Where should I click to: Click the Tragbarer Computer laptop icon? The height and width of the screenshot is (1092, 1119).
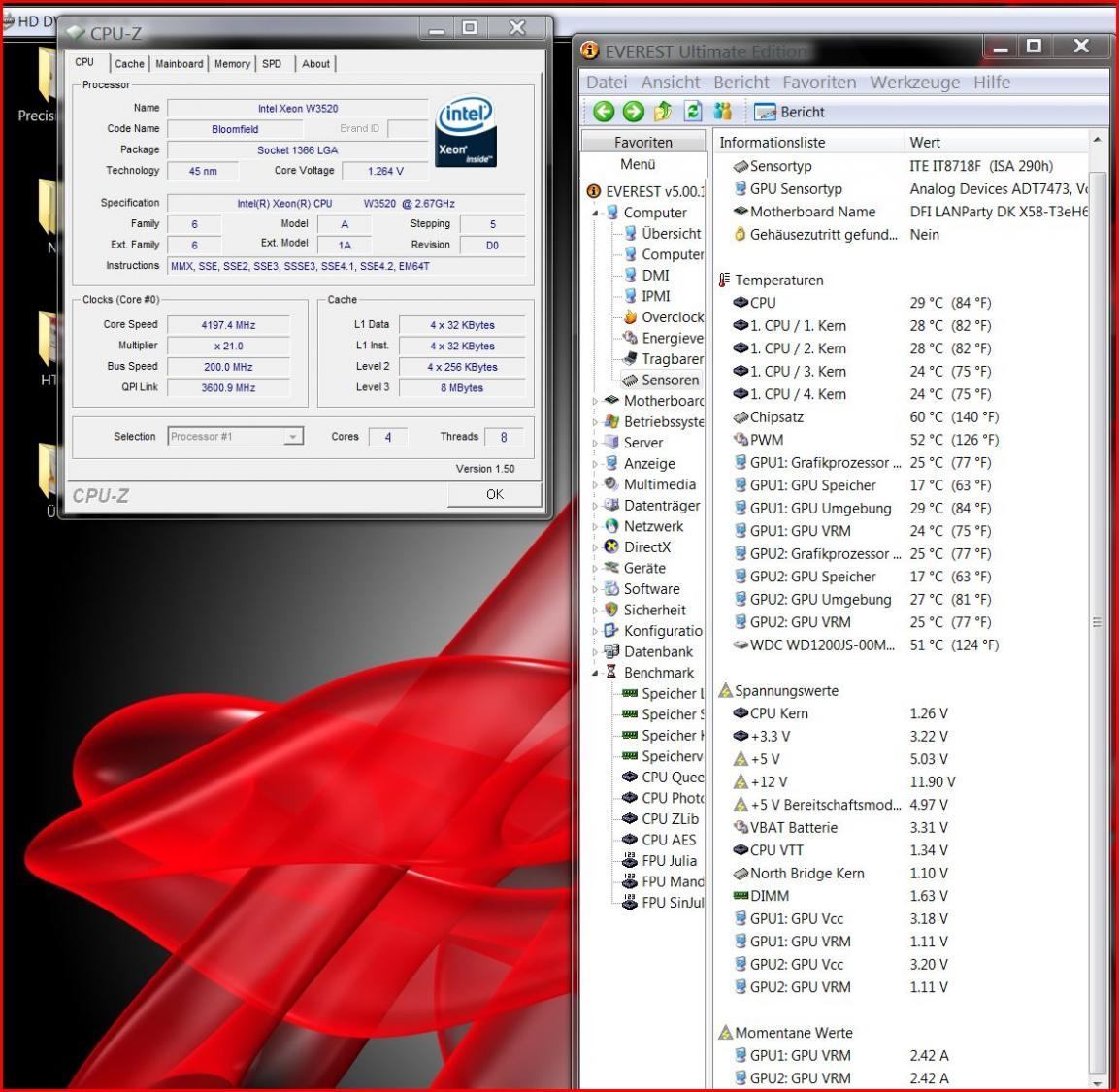tap(630, 358)
